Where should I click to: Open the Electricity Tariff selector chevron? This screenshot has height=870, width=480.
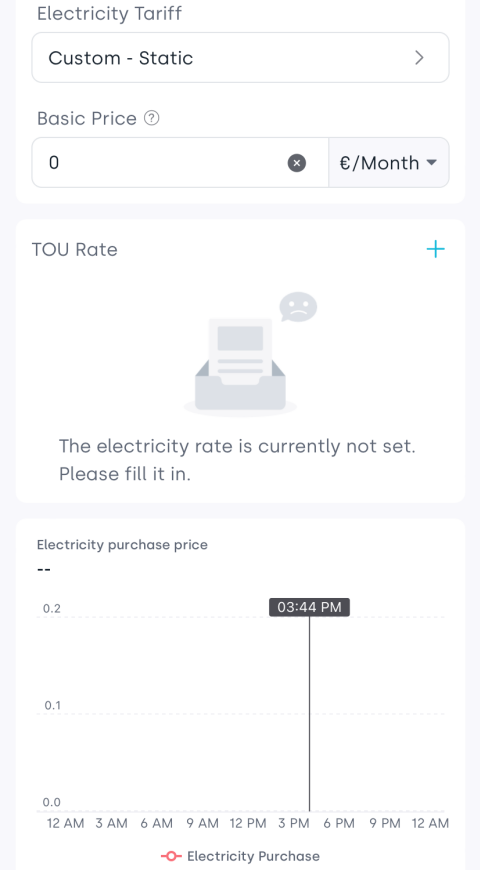pos(420,58)
